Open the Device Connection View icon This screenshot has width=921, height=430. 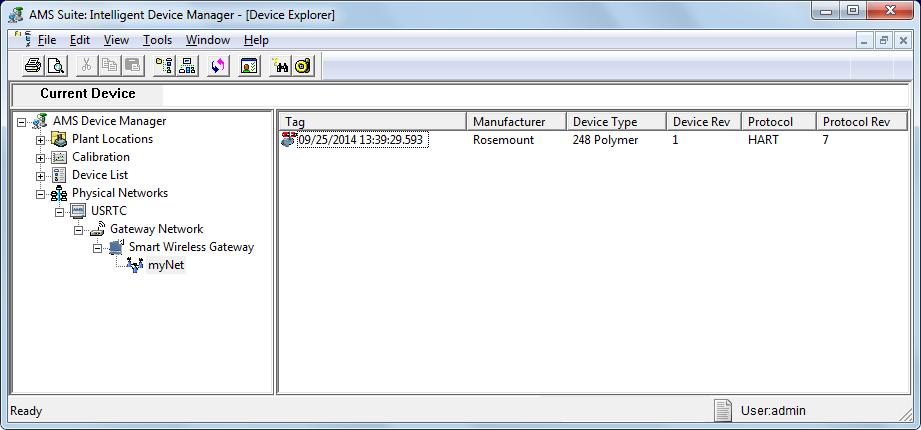pos(187,66)
